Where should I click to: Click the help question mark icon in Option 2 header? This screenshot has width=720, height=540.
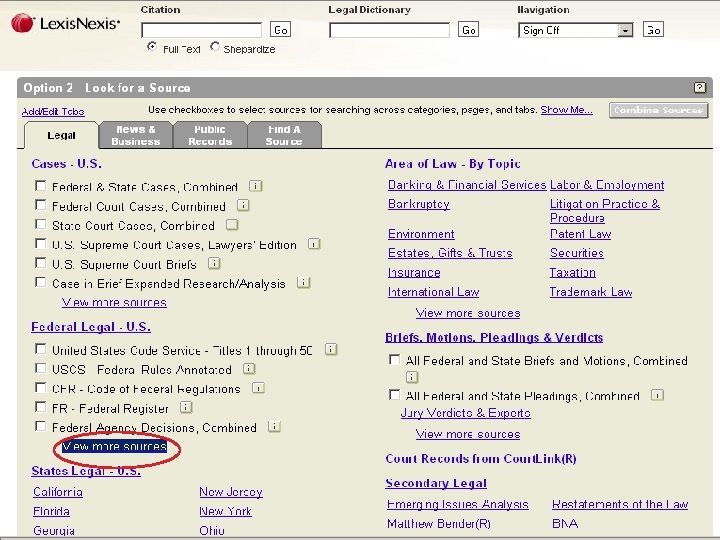click(x=700, y=87)
